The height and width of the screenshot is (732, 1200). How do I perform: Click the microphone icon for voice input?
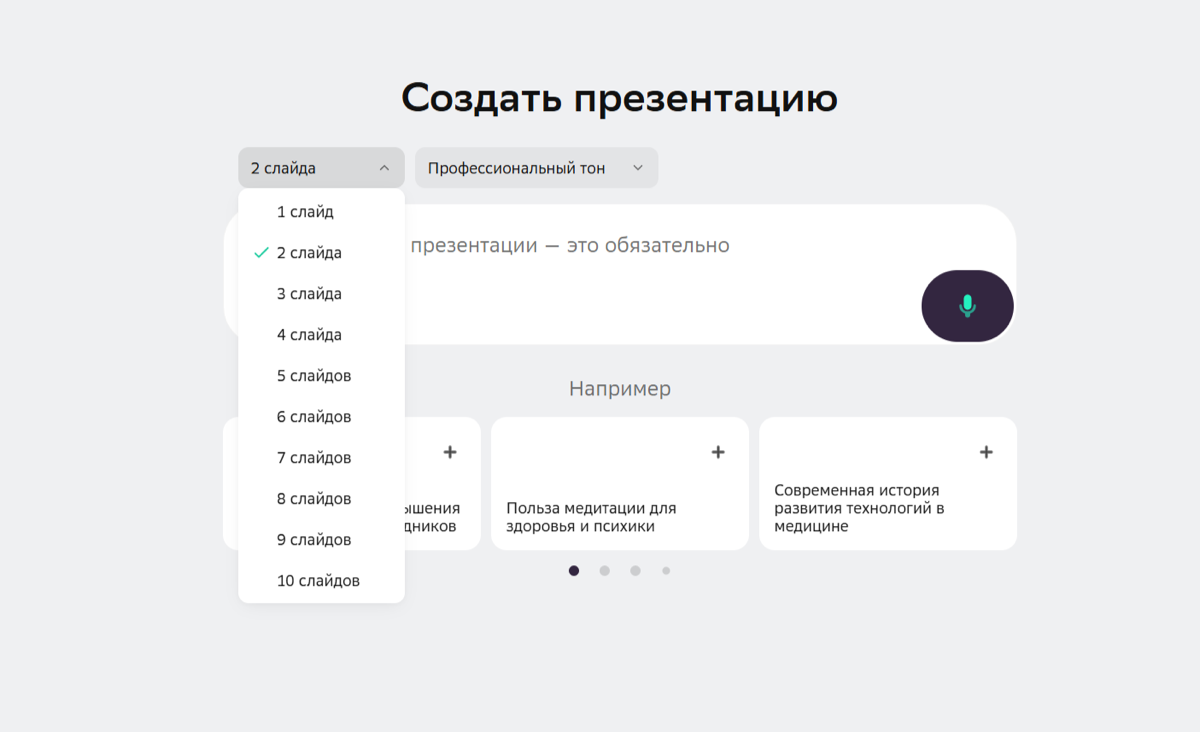(x=966, y=306)
